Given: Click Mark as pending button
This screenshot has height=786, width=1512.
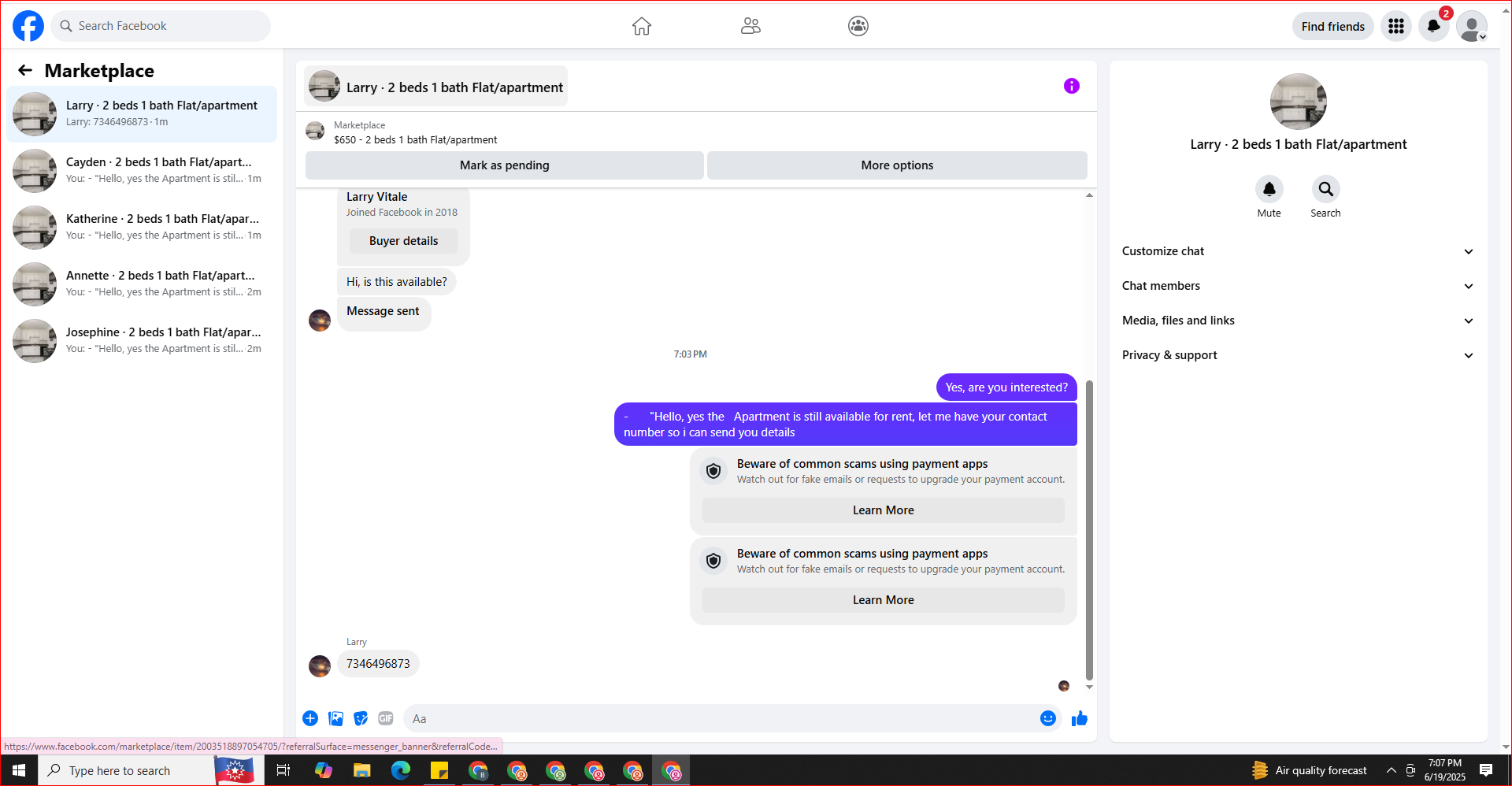Looking at the screenshot, I should click(x=505, y=165).
